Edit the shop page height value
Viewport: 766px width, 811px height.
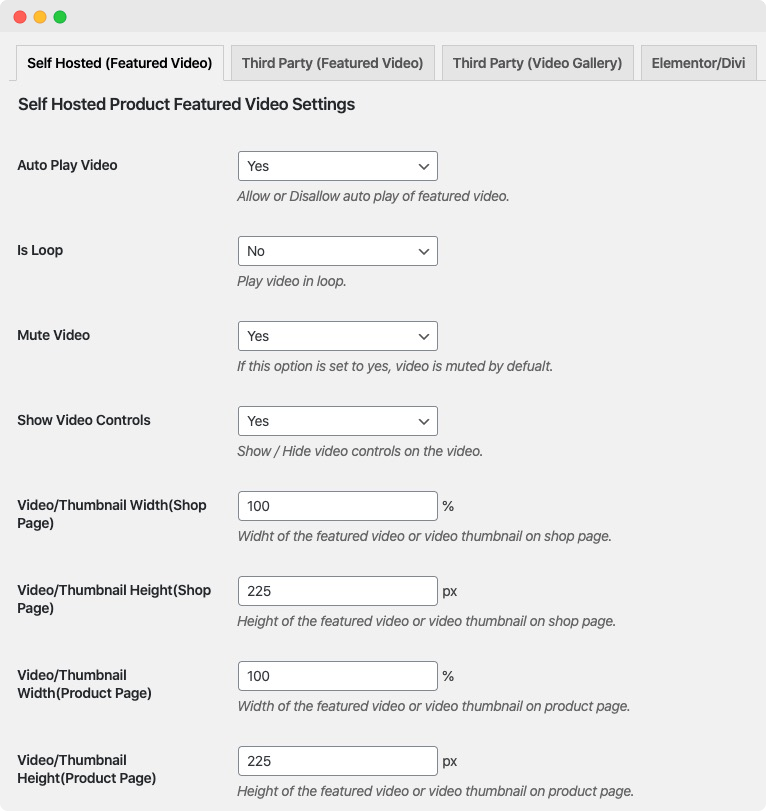337,591
